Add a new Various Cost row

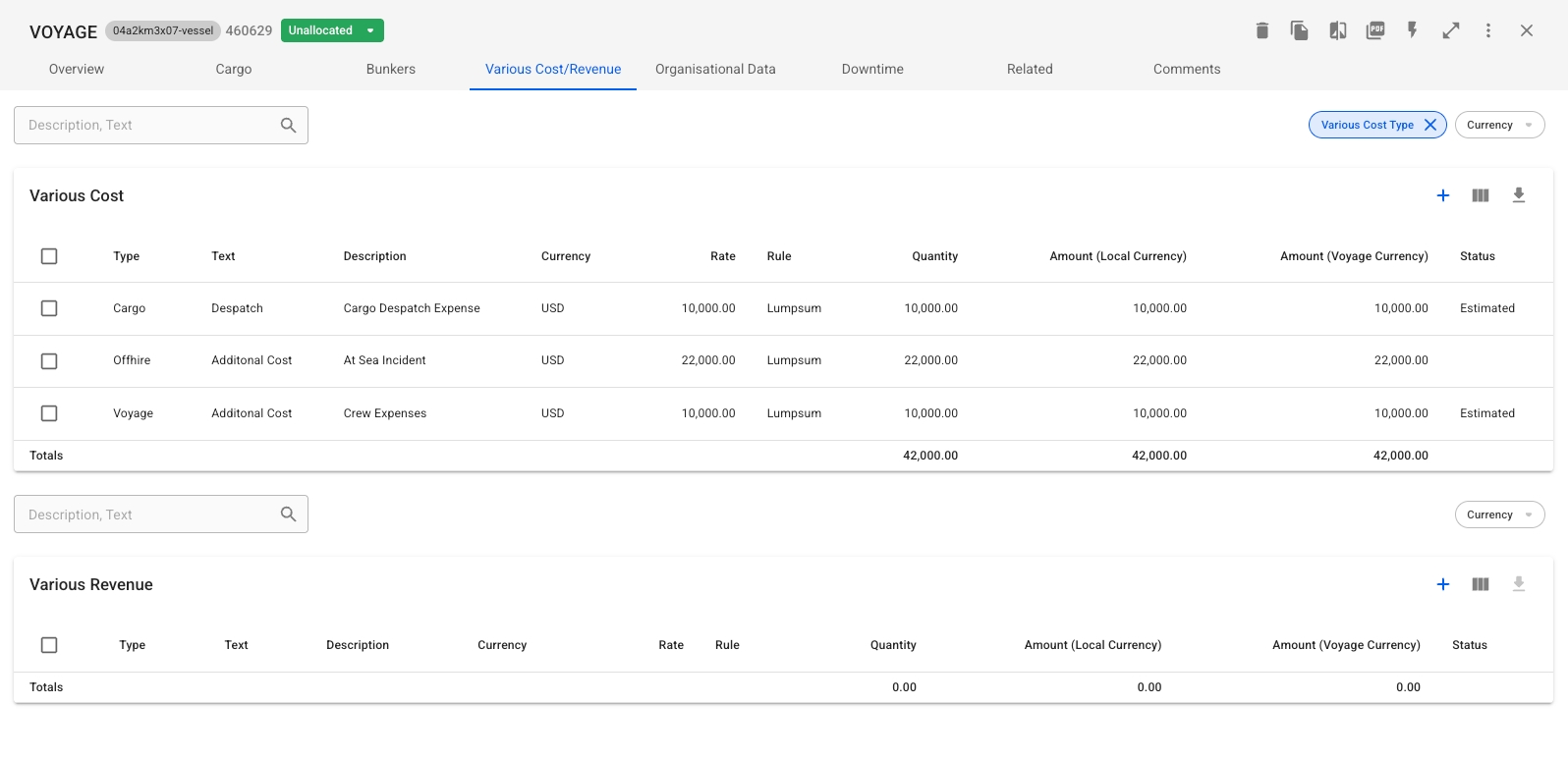(x=1443, y=195)
